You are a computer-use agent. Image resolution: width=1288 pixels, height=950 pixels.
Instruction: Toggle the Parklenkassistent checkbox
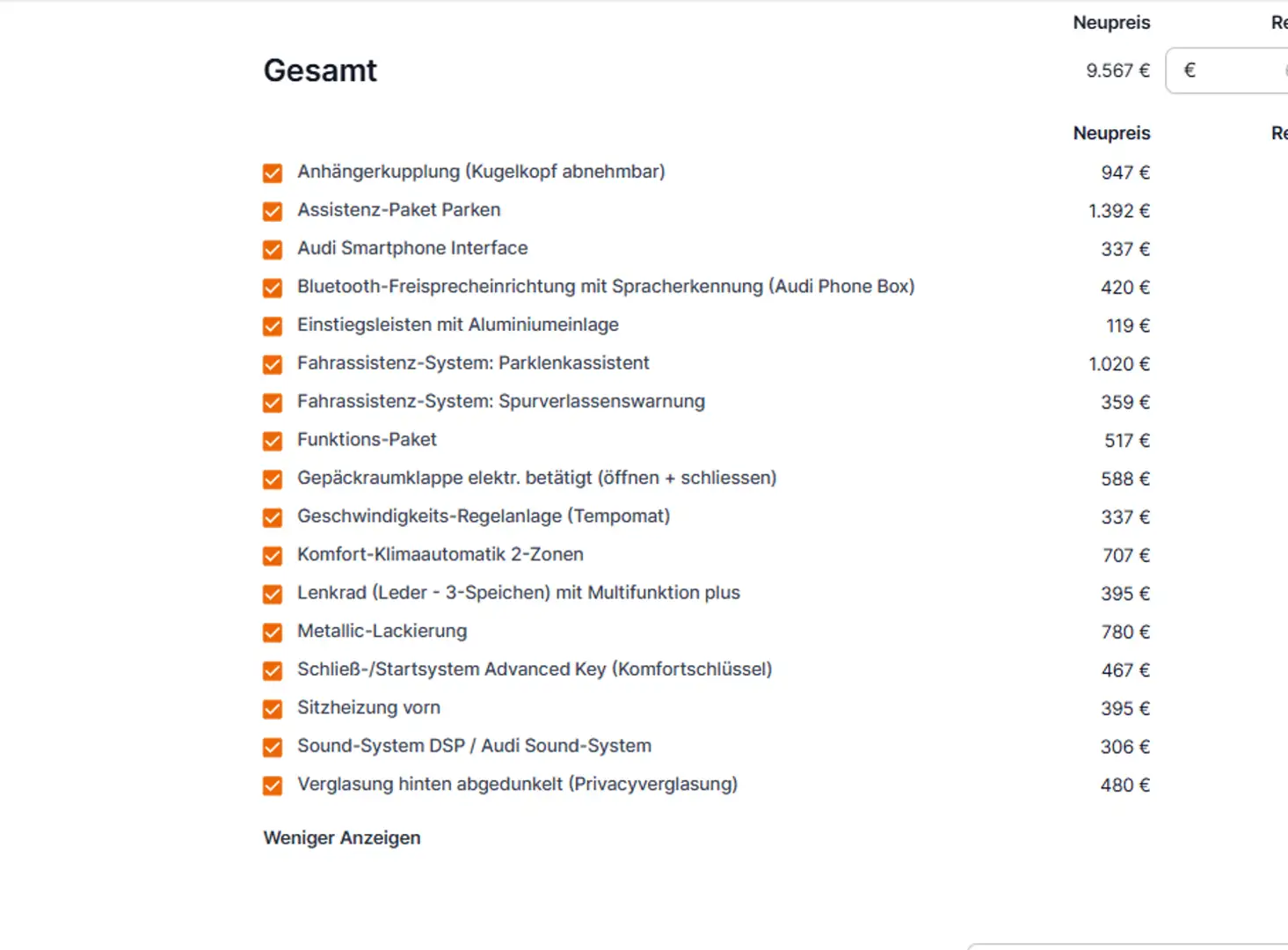273,364
